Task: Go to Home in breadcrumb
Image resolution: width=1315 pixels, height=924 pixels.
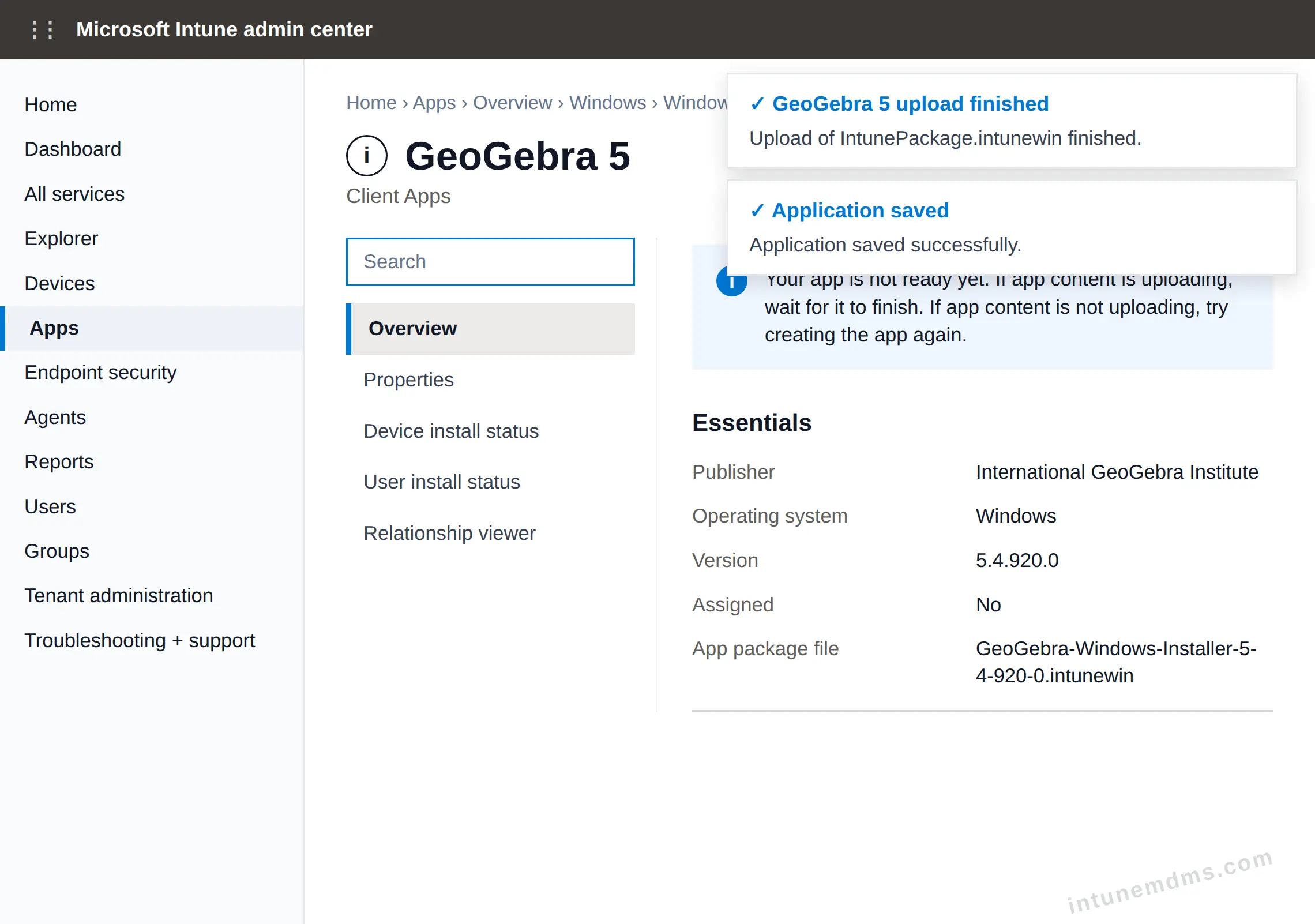Action: coord(371,103)
